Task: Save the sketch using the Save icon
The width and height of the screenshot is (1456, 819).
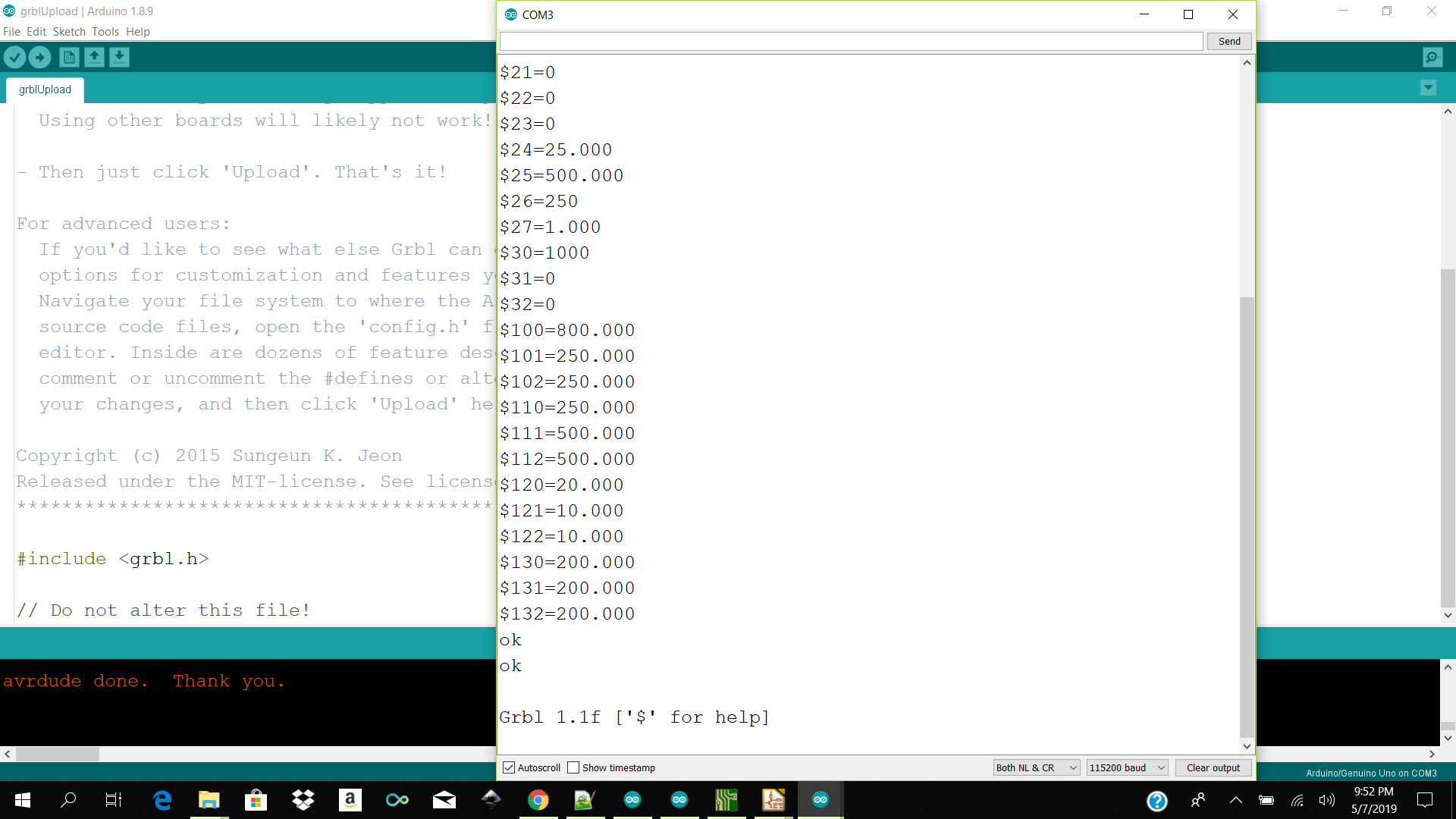Action: tap(119, 57)
